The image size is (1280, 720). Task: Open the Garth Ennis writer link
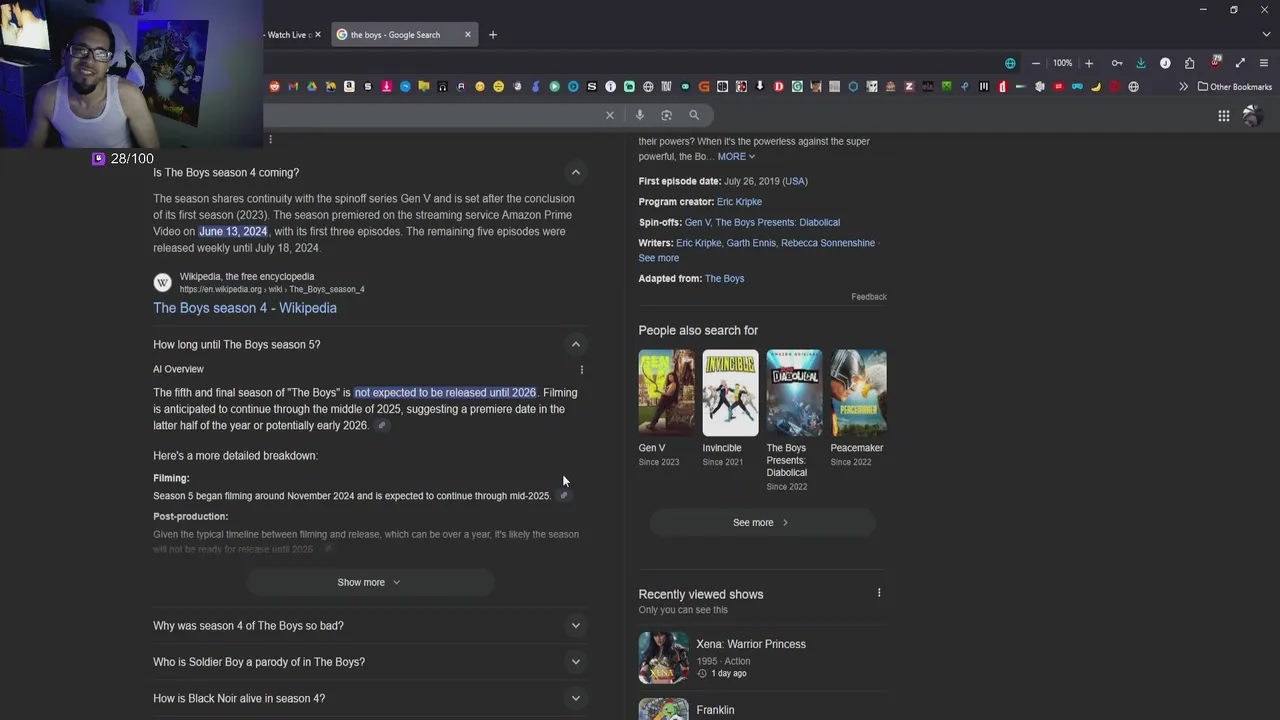[751, 243]
